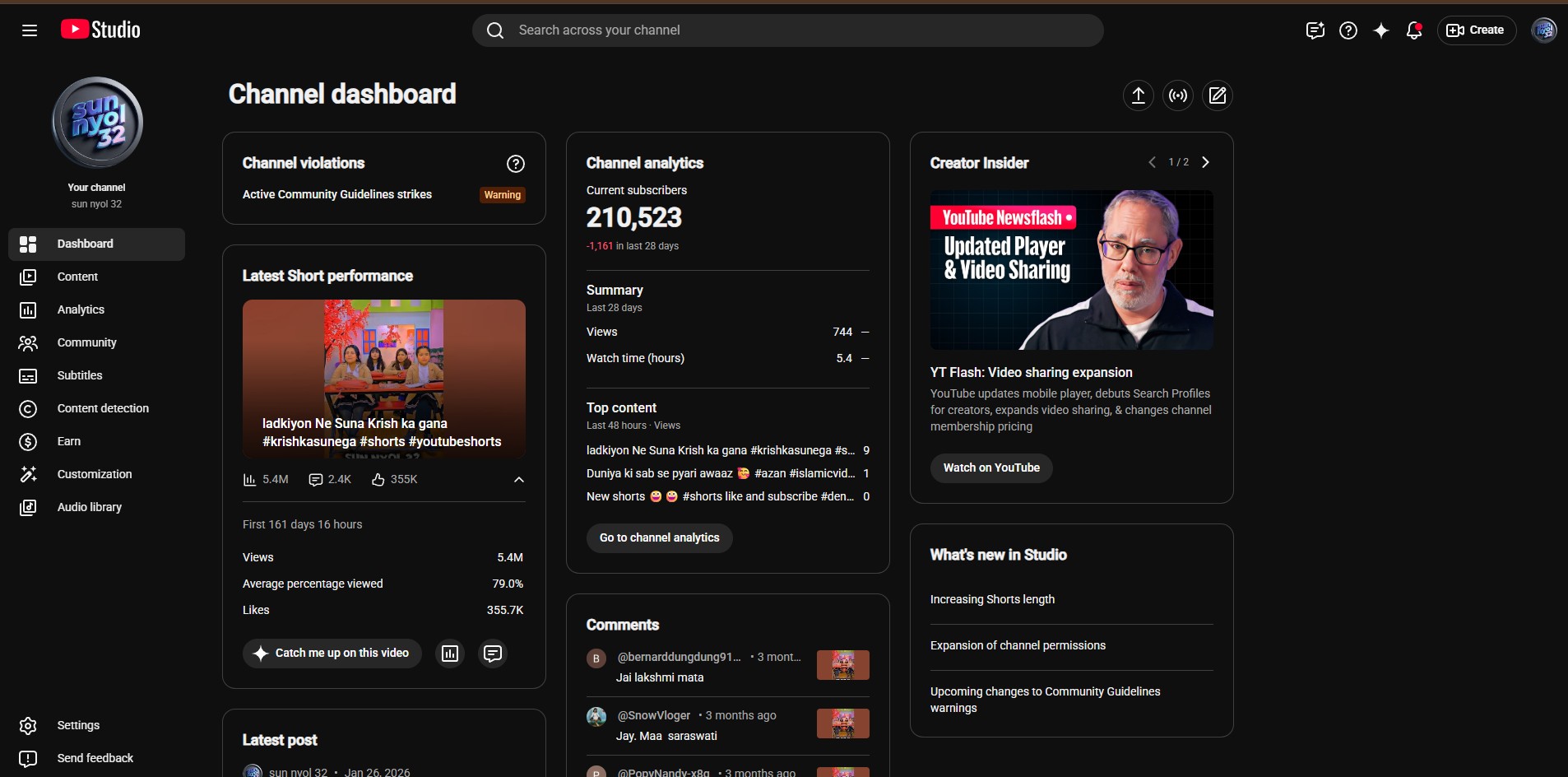This screenshot has height=777, width=1568.
Task: Go to previous Creator Insider card
Action: 1152,162
